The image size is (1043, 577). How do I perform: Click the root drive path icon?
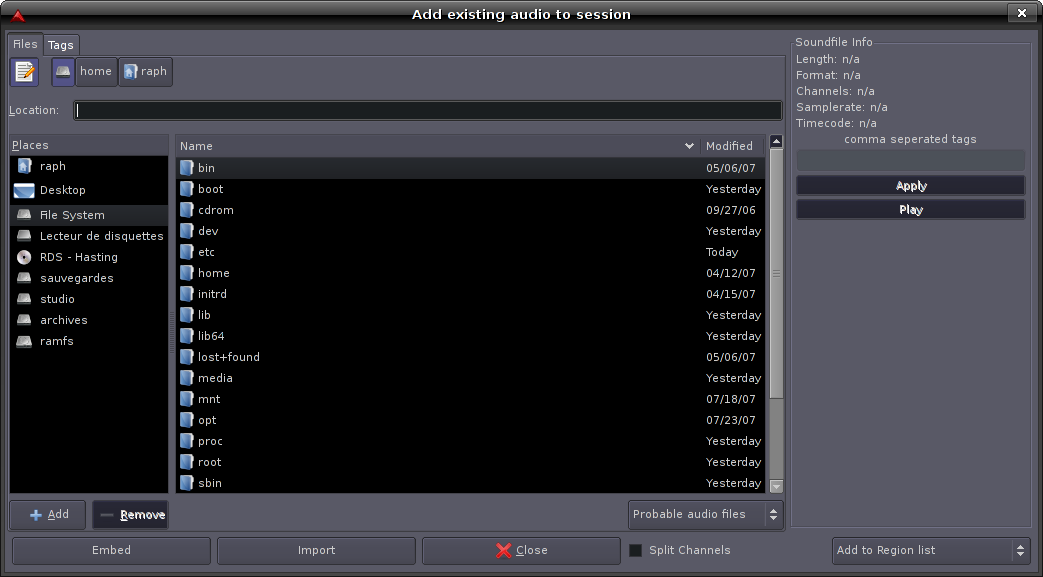63,72
